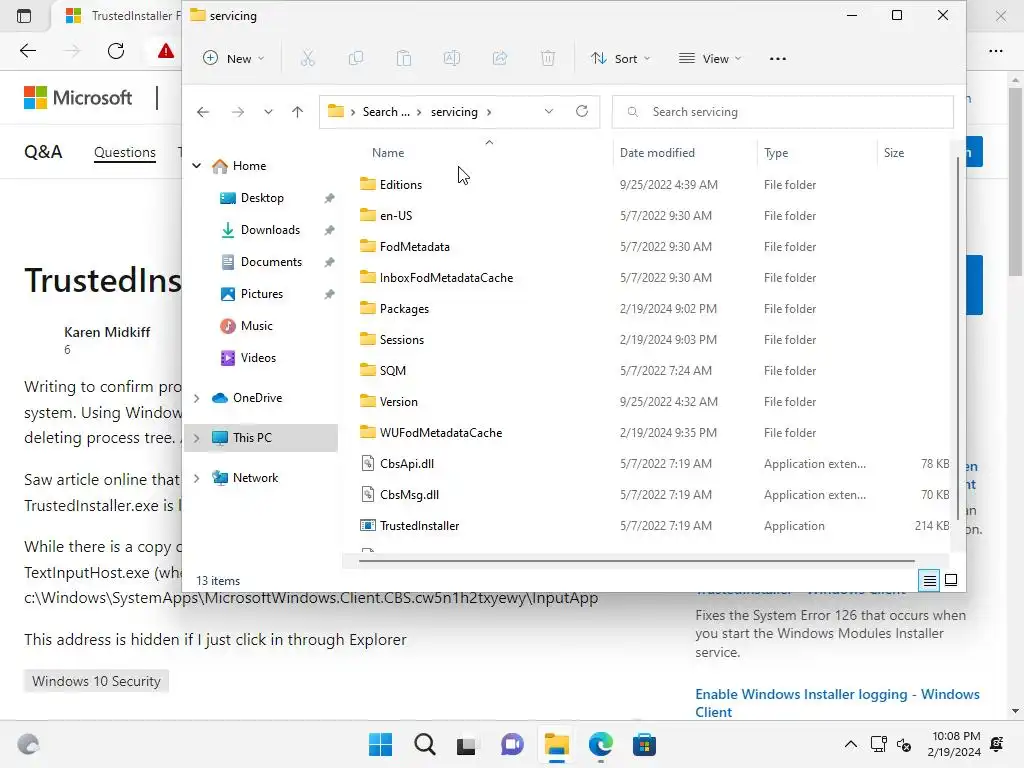Click the red security warning icon in Edge

(166, 51)
